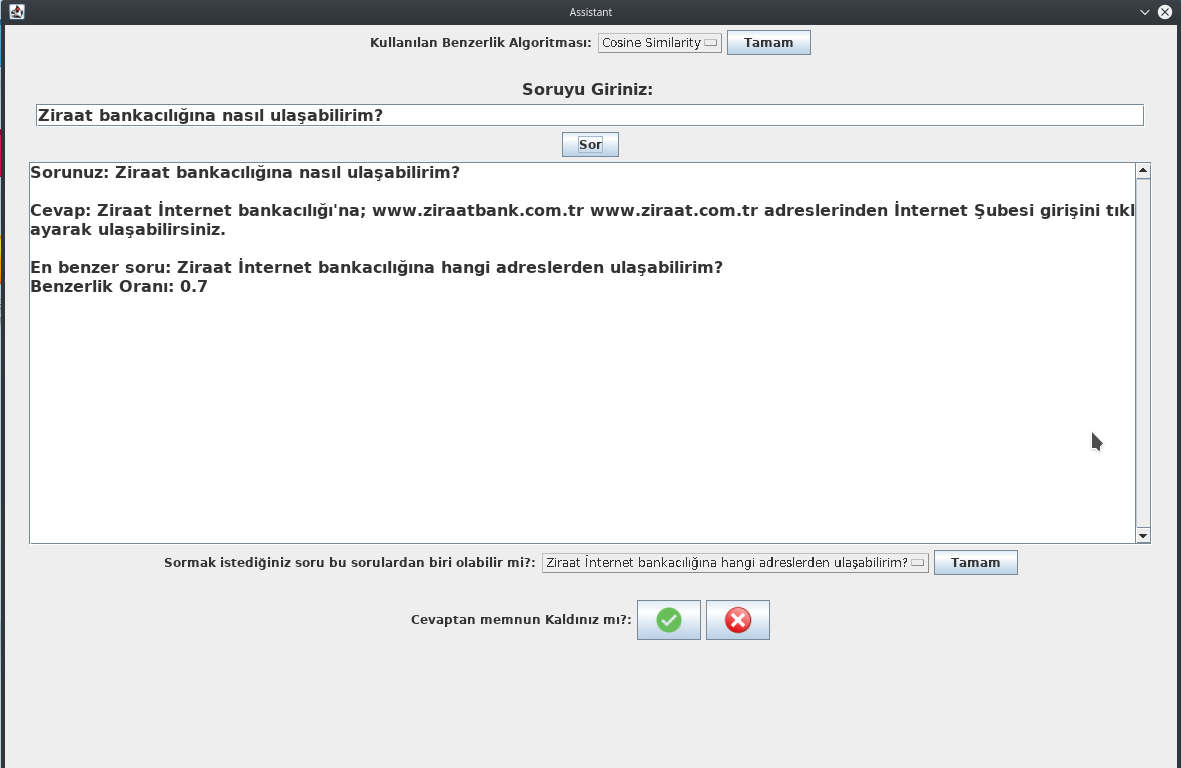This screenshot has height=768, width=1181.
Task: Close the Assistant window
Action: (x=1164, y=12)
